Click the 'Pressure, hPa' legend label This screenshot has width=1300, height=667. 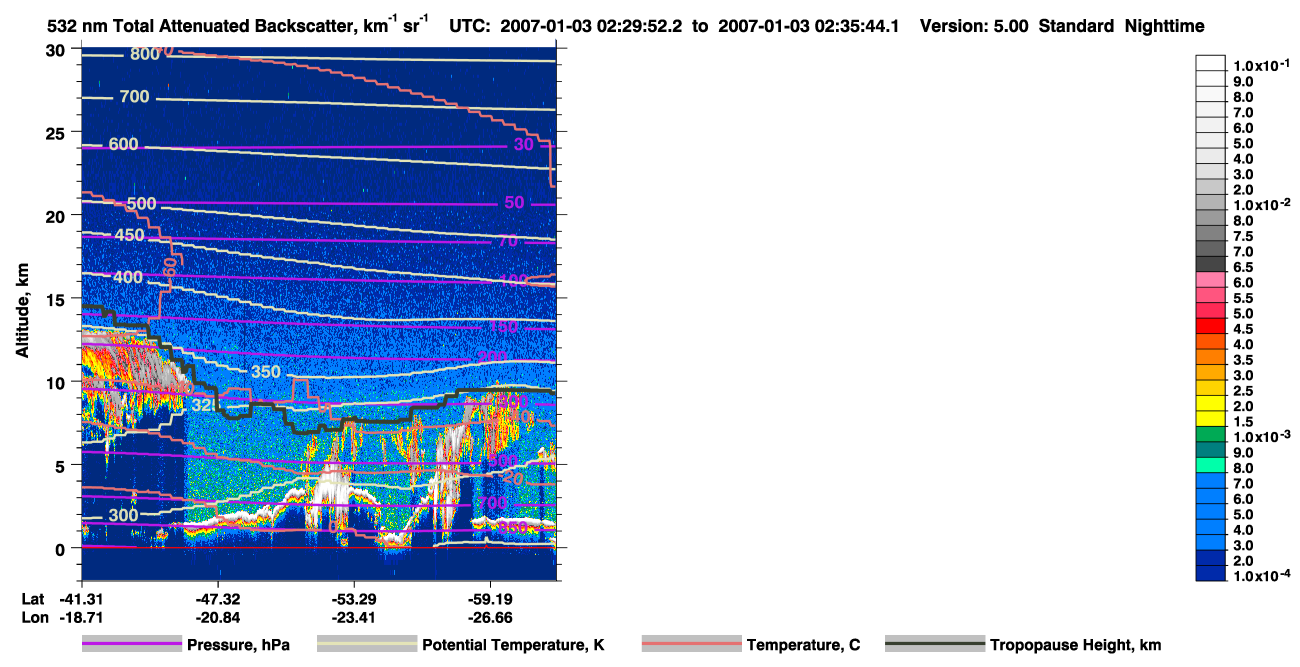pyautogui.click(x=239, y=645)
